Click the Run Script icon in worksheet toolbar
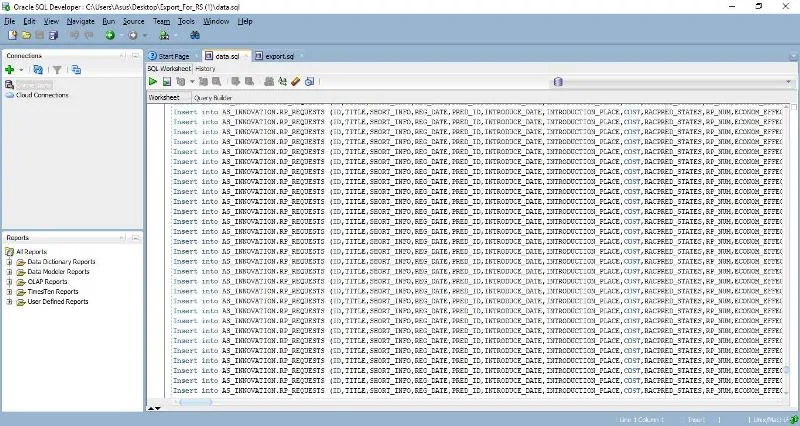Image resolution: width=800 pixels, height=426 pixels. (x=166, y=82)
